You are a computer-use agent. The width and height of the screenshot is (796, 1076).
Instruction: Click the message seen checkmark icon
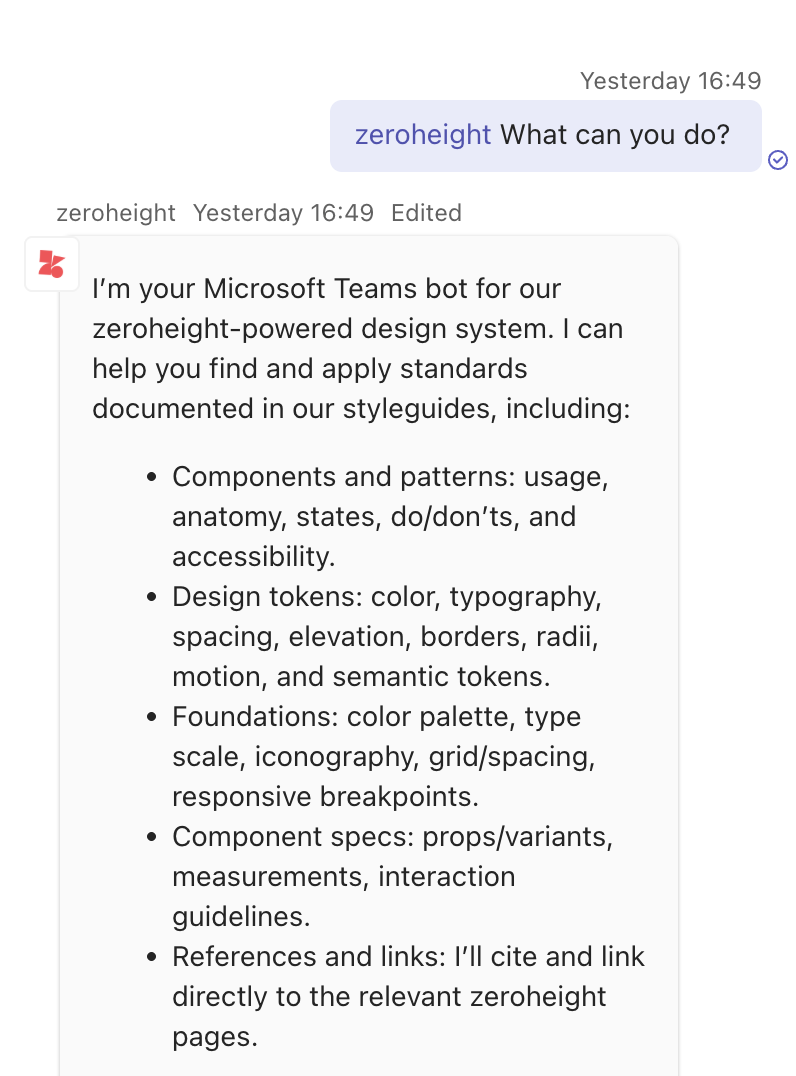click(778, 160)
